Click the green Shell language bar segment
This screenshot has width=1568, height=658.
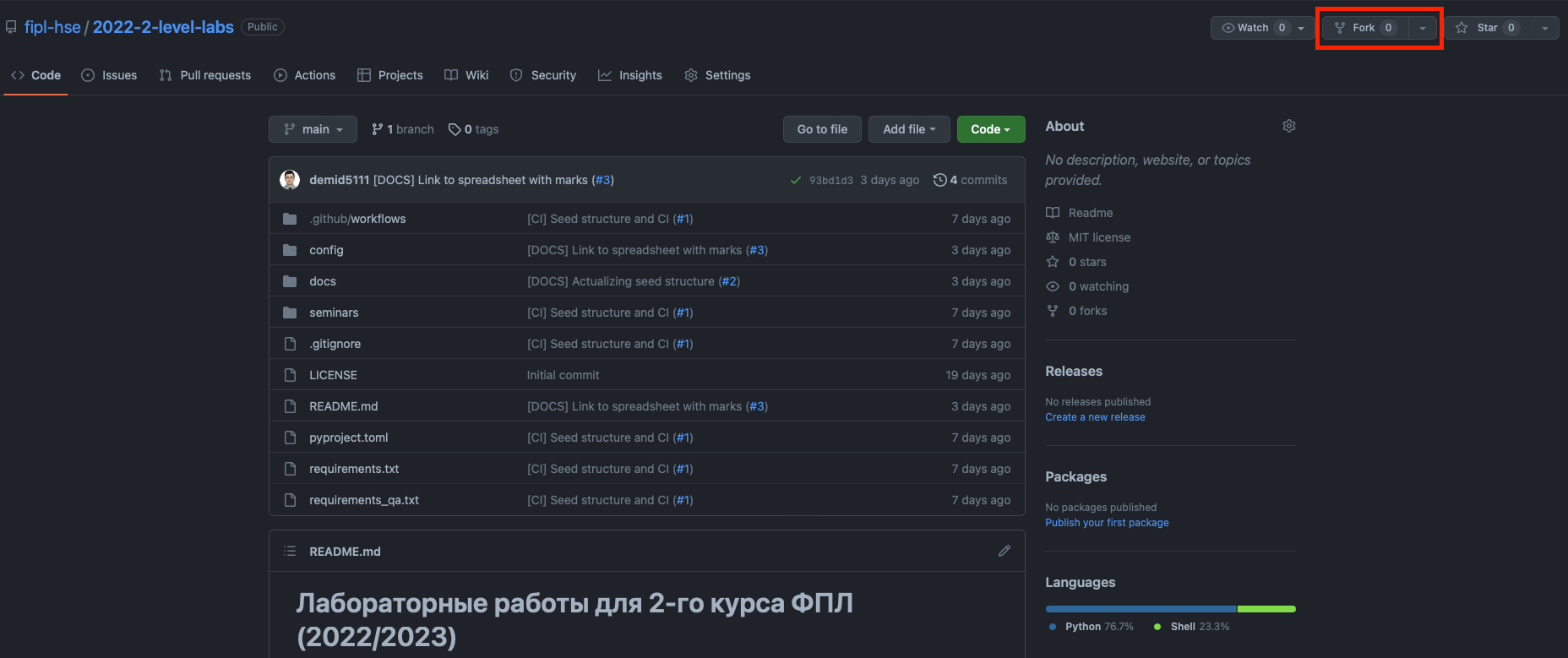[1266, 609]
